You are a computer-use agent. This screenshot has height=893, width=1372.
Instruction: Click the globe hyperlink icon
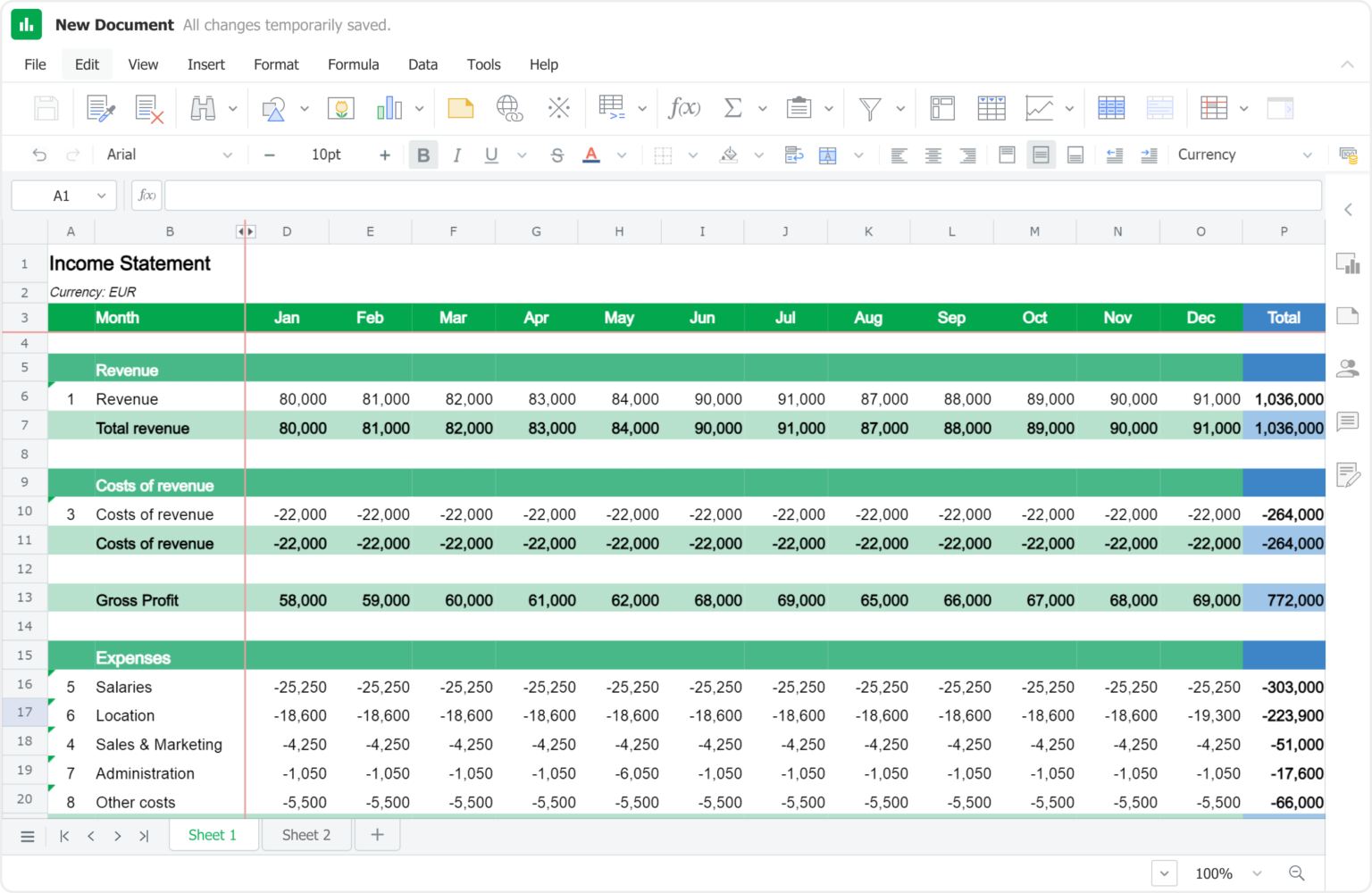click(x=509, y=108)
